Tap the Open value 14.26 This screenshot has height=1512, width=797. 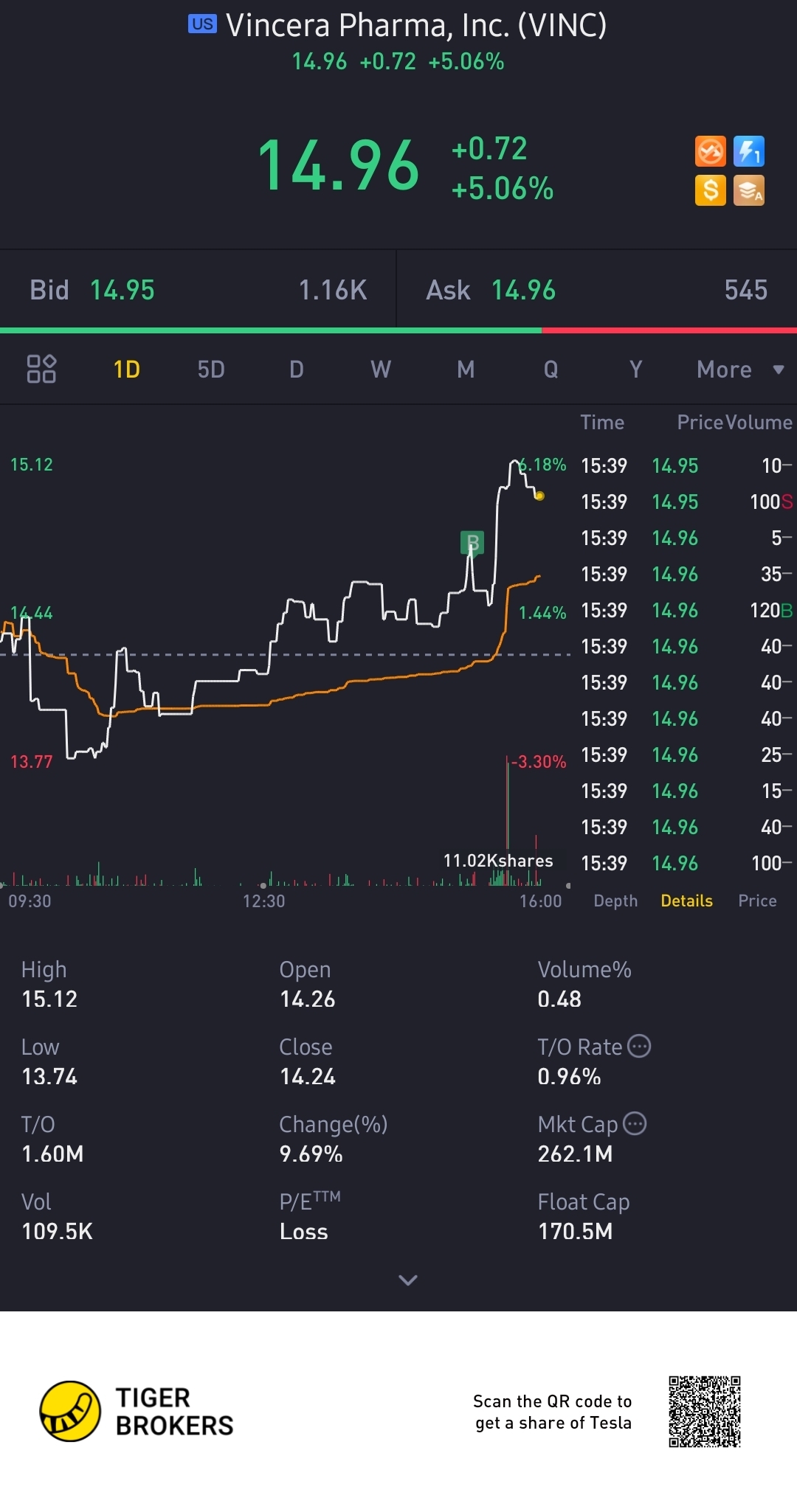tap(308, 999)
